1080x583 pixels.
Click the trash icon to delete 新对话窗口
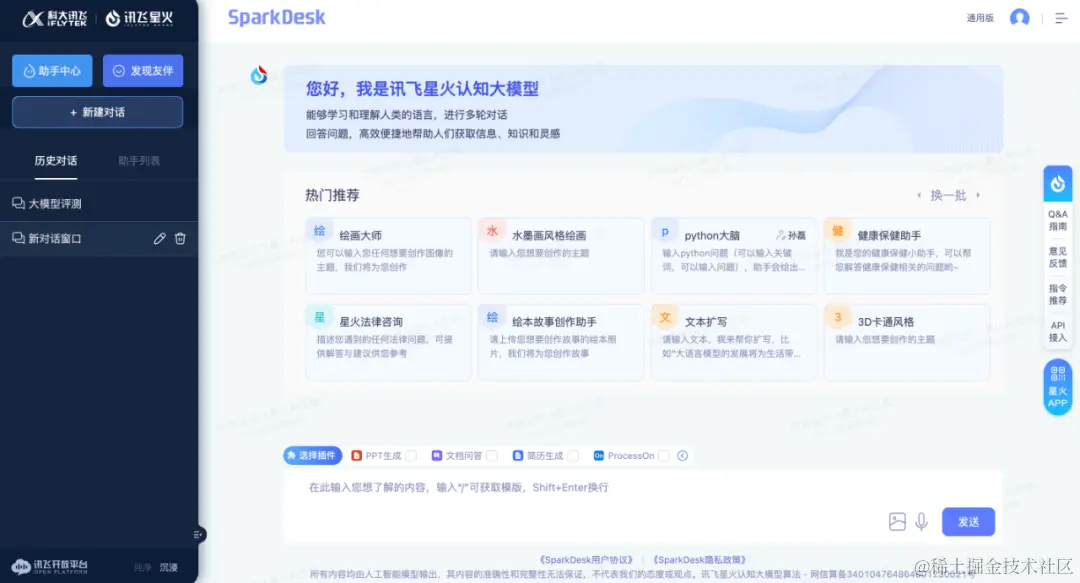tap(181, 238)
